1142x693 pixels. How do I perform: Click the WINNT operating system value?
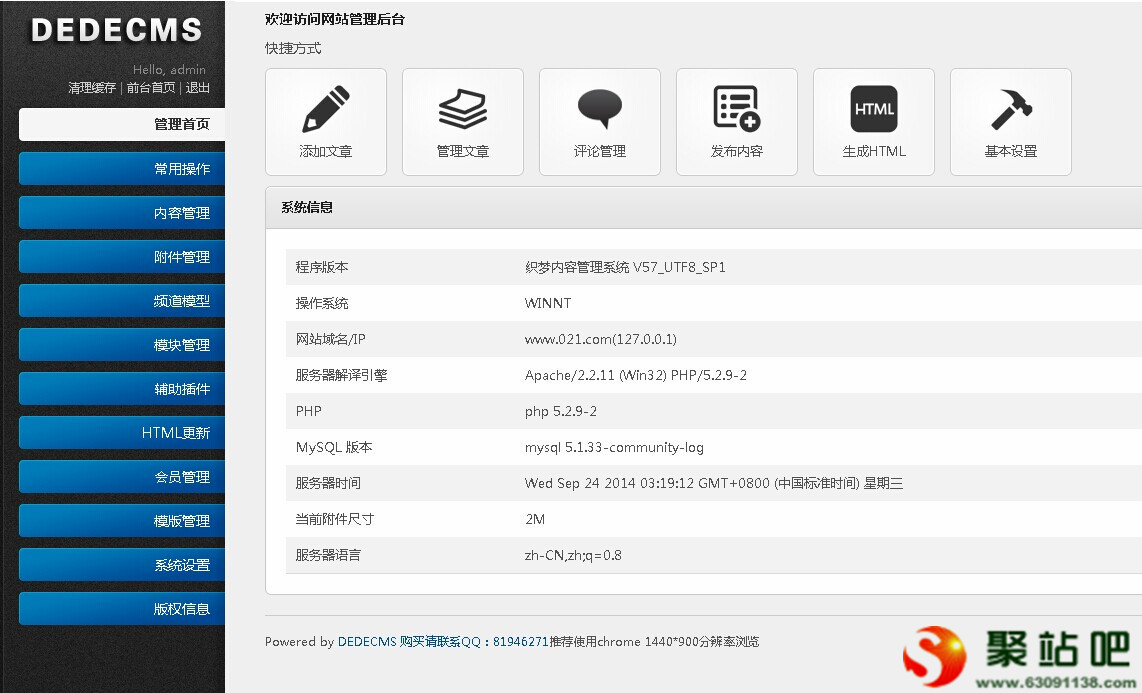pos(548,303)
